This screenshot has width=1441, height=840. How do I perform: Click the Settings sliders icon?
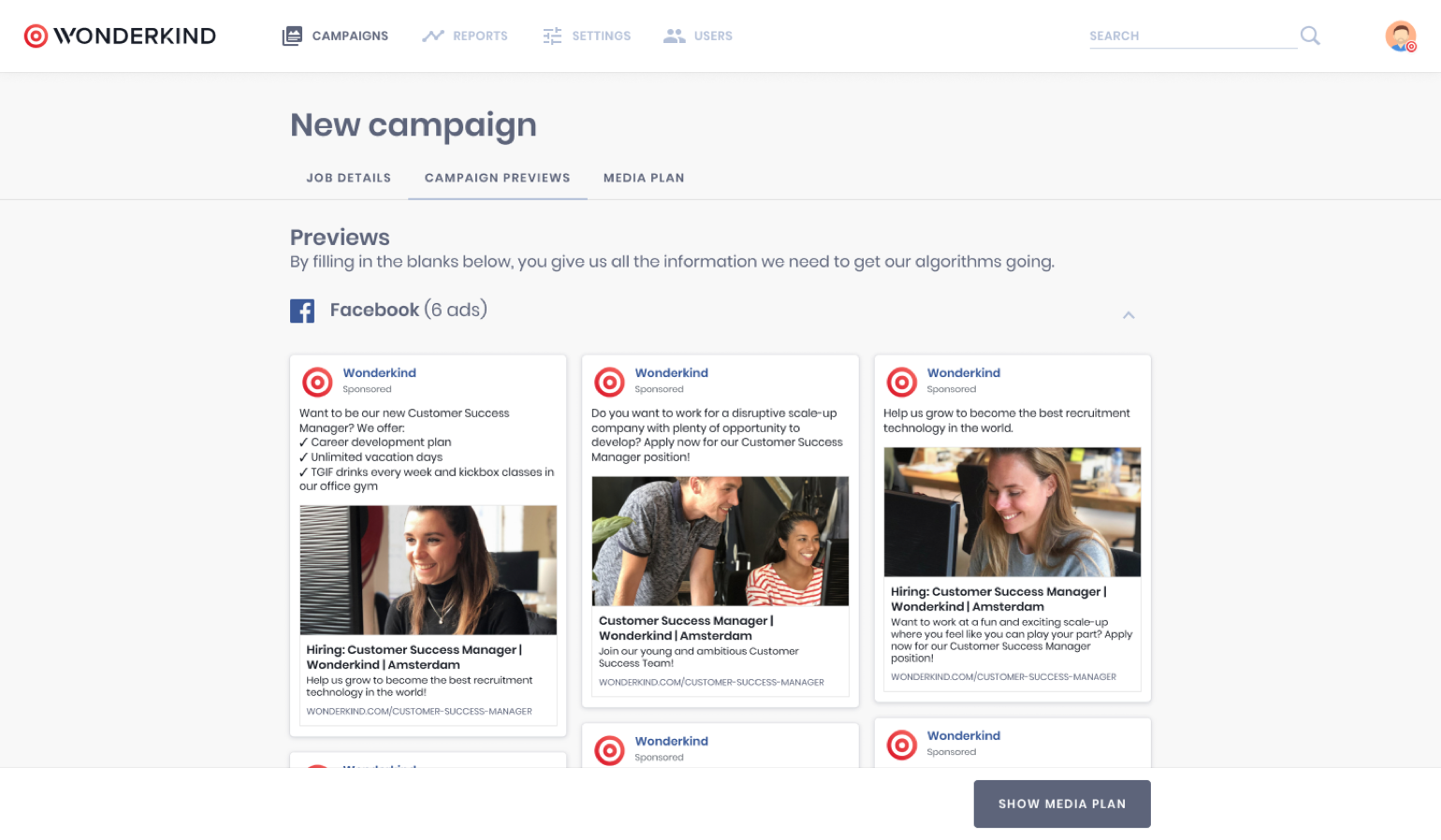552,36
